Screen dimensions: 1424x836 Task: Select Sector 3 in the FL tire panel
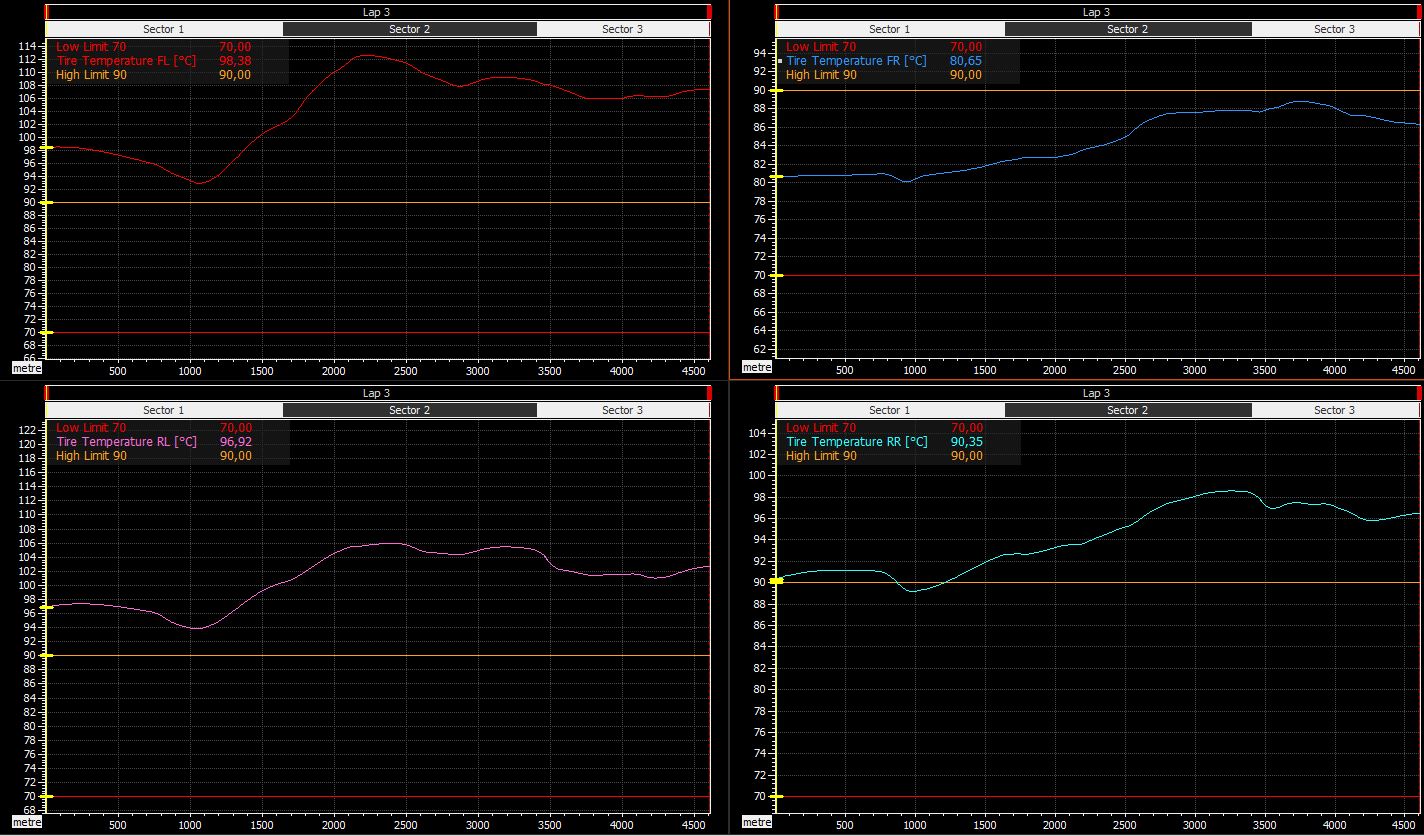pyautogui.click(x=623, y=29)
